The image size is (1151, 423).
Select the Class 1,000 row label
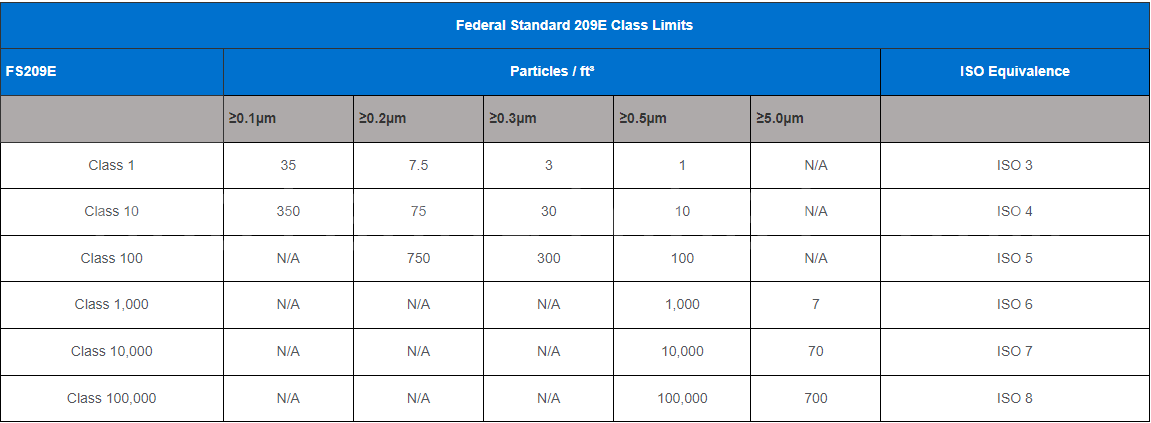point(111,305)
